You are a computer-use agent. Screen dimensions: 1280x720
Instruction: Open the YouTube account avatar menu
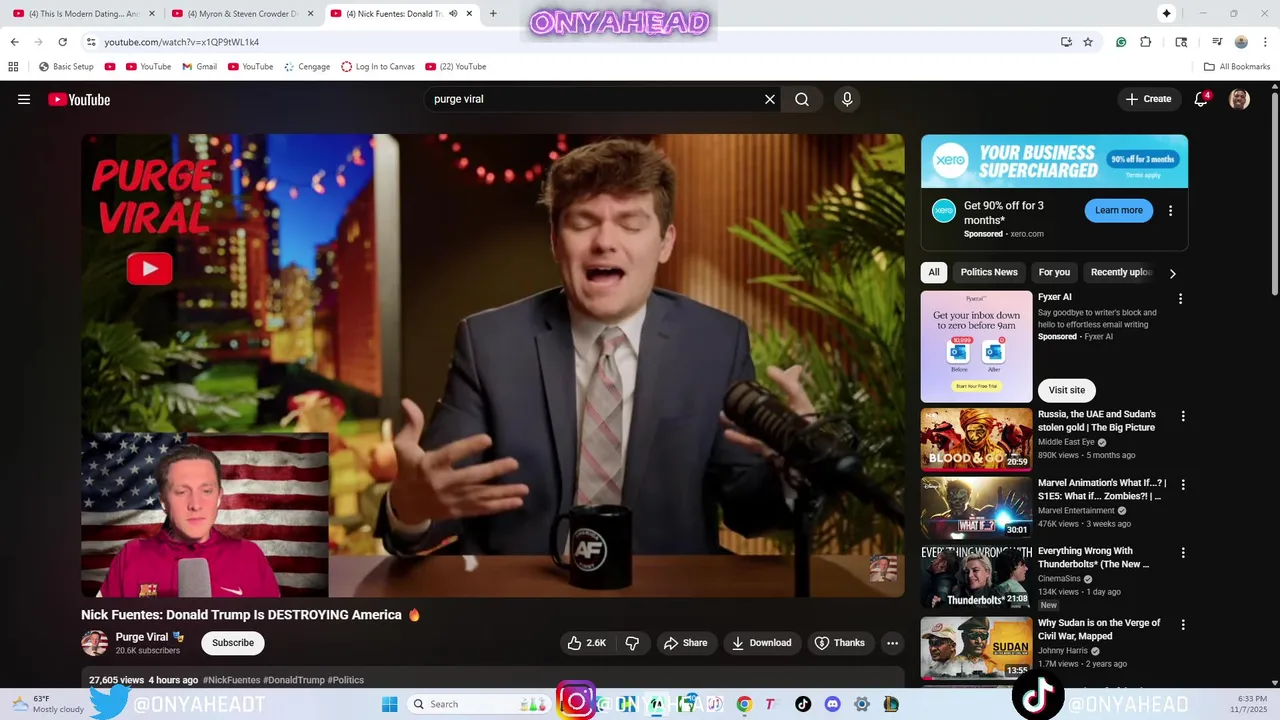click(1239, 99)
